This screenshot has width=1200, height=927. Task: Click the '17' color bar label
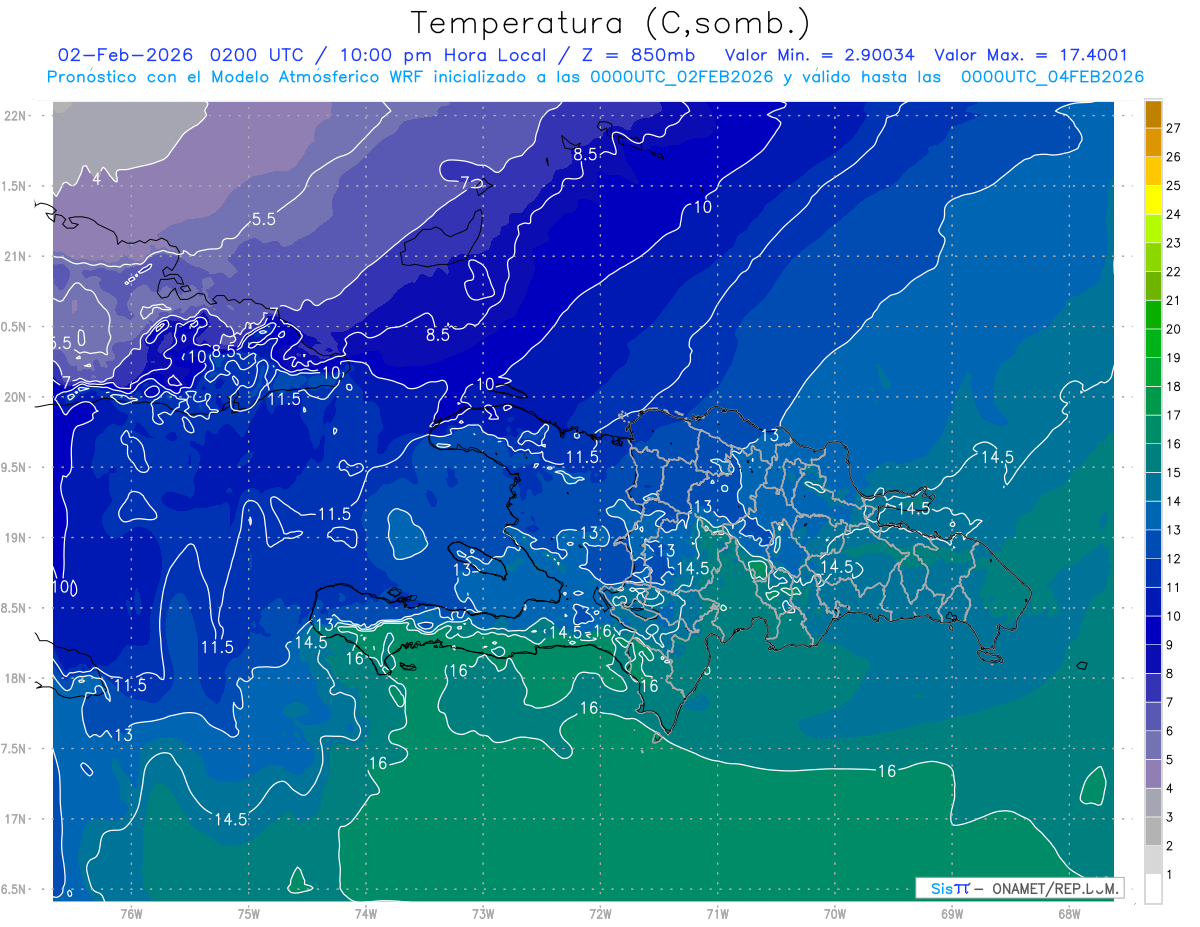(1174, 415)
